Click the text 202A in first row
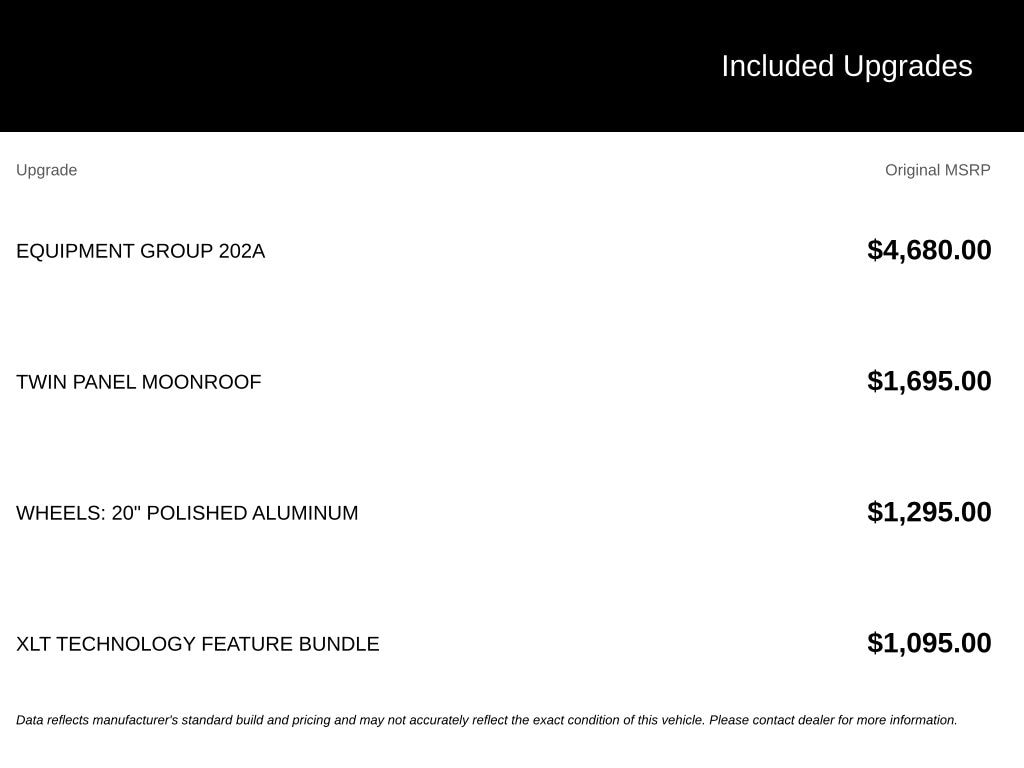The image size is (1024, 768). 242,251
